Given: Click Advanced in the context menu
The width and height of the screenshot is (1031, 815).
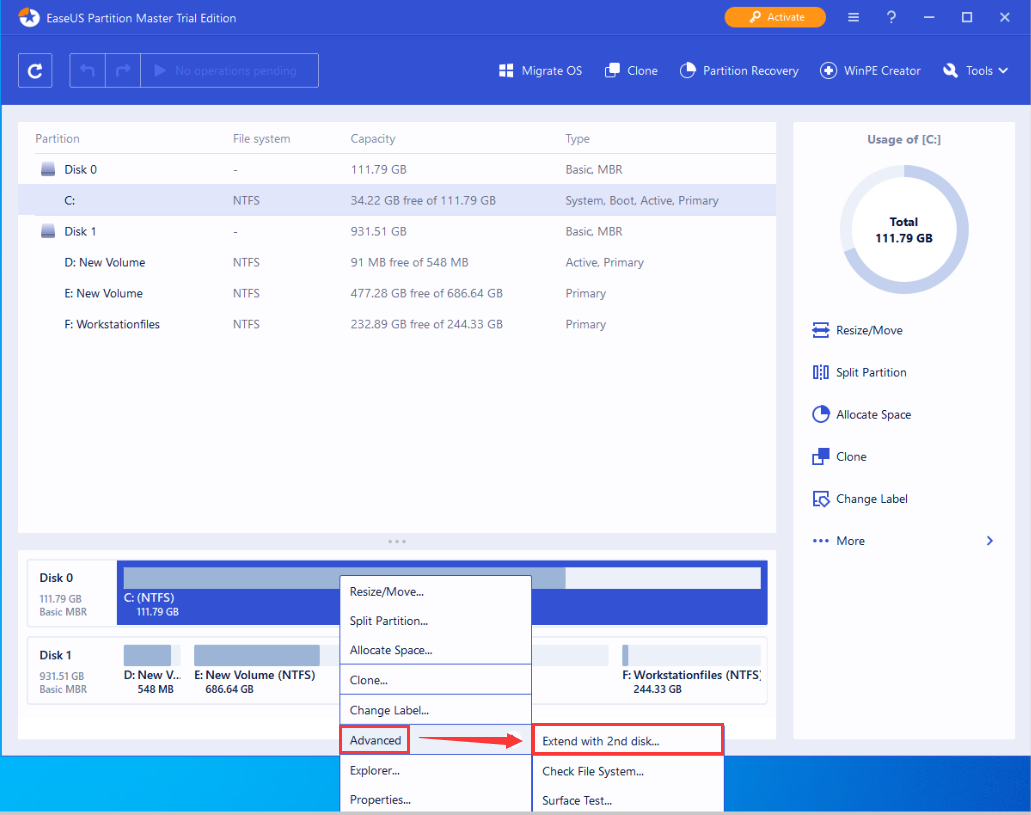Looking at the screenshot, I should (x=375, y=740).
